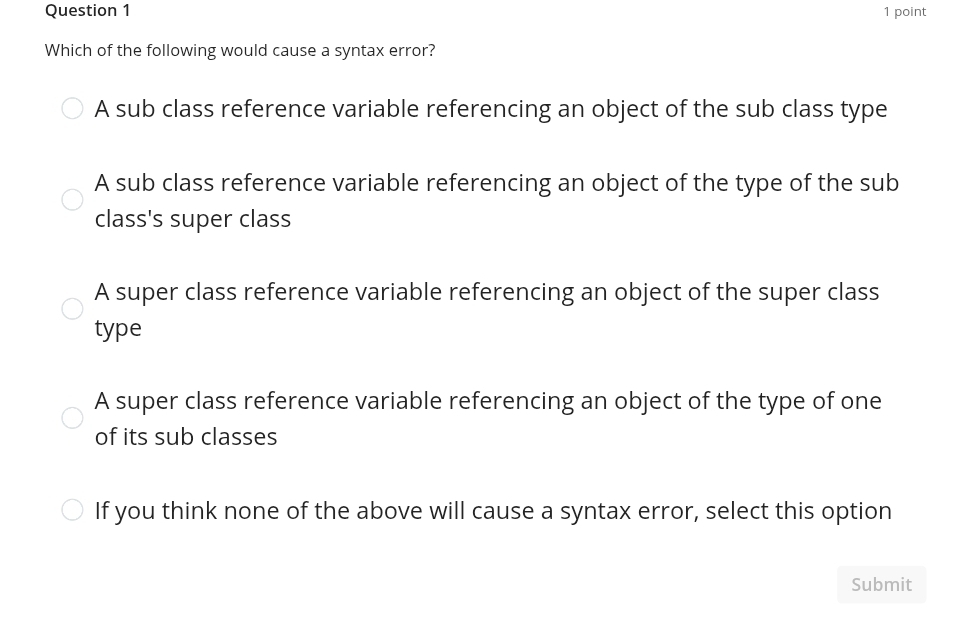Choose the third answer option's radio button
Image resolution: width=969 pixels, height=638 pixels.
tap(72, 308)
